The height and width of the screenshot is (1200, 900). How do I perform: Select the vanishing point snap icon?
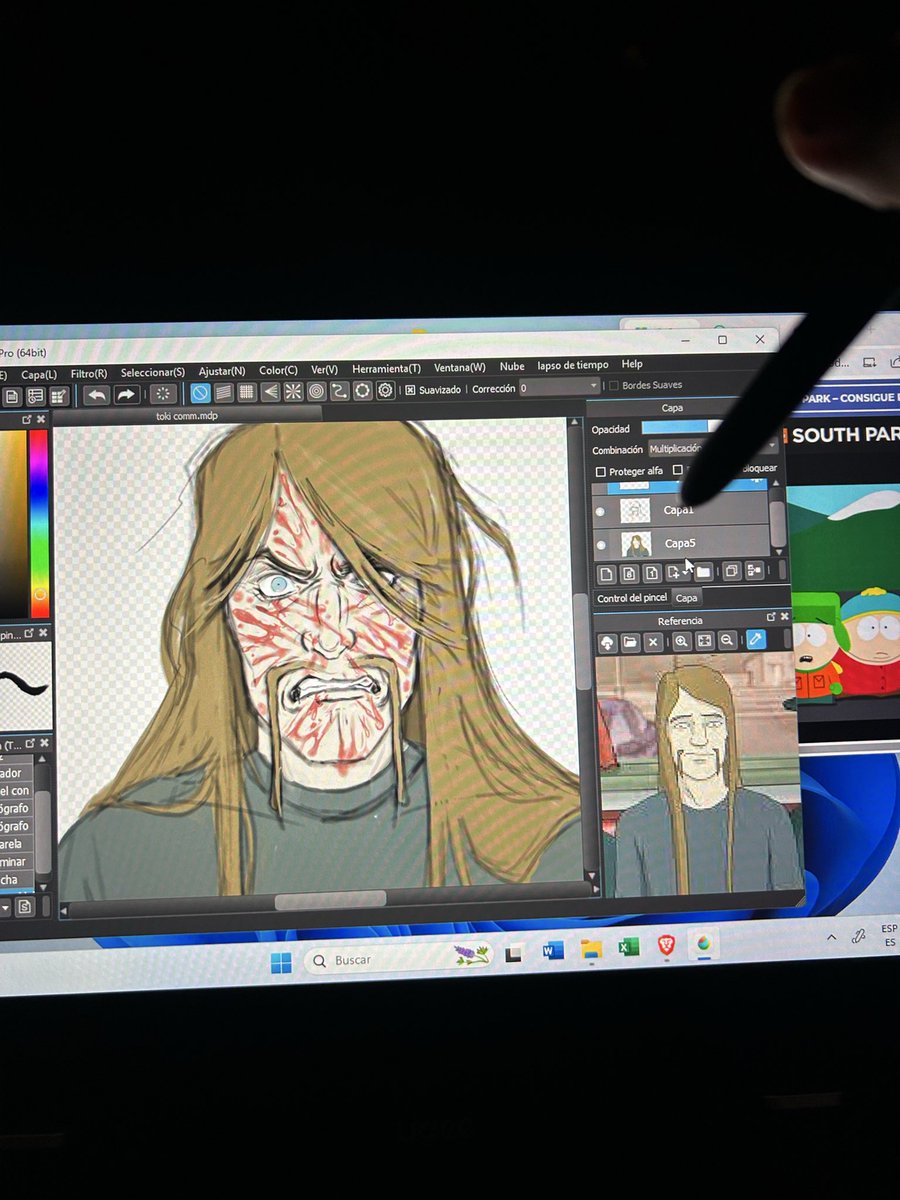pos(270,392)
